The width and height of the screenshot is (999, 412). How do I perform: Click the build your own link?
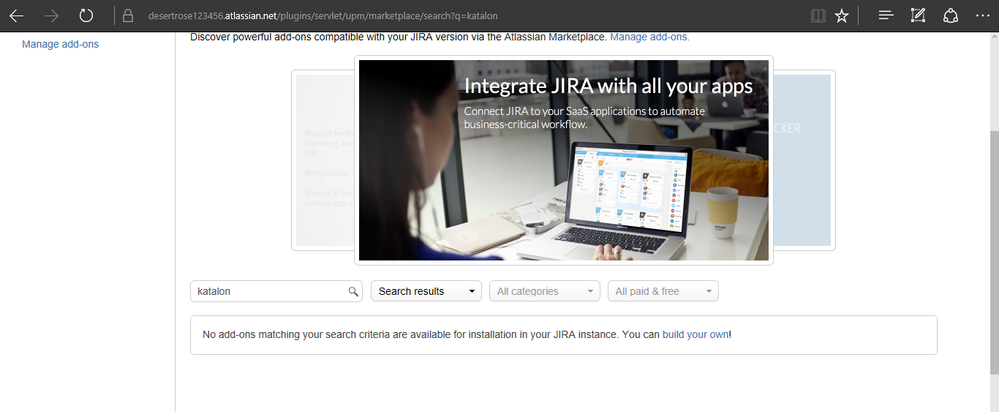[x=695, y=334]
